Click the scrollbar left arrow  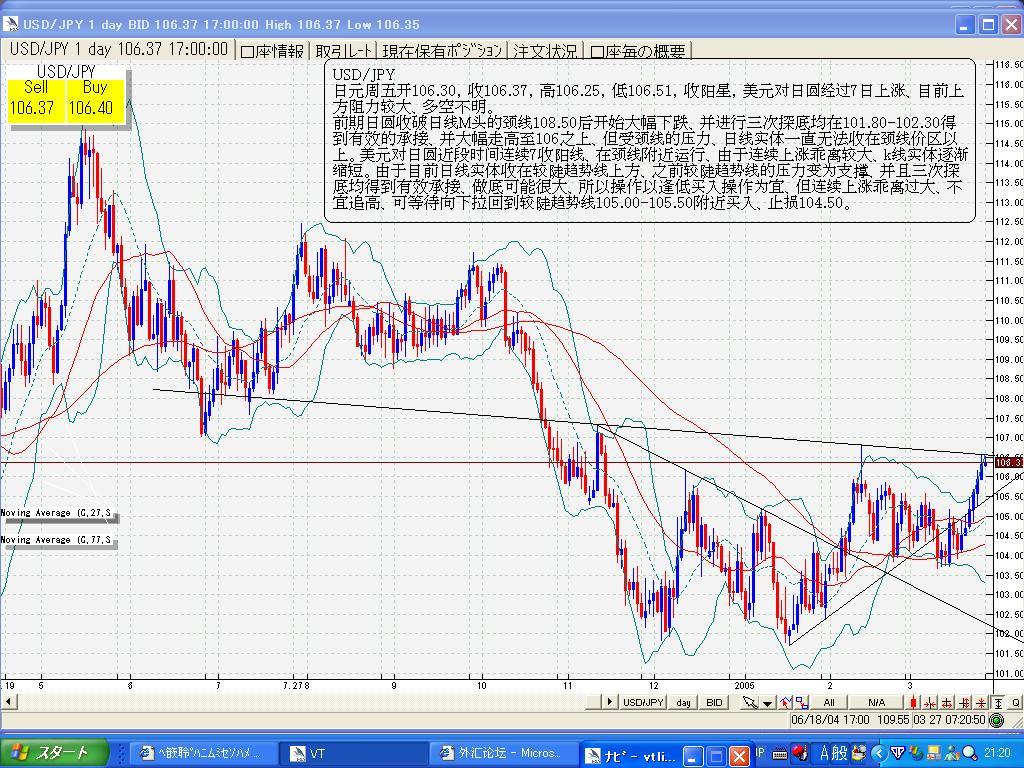pyautogui.click(x=8, y=702)
